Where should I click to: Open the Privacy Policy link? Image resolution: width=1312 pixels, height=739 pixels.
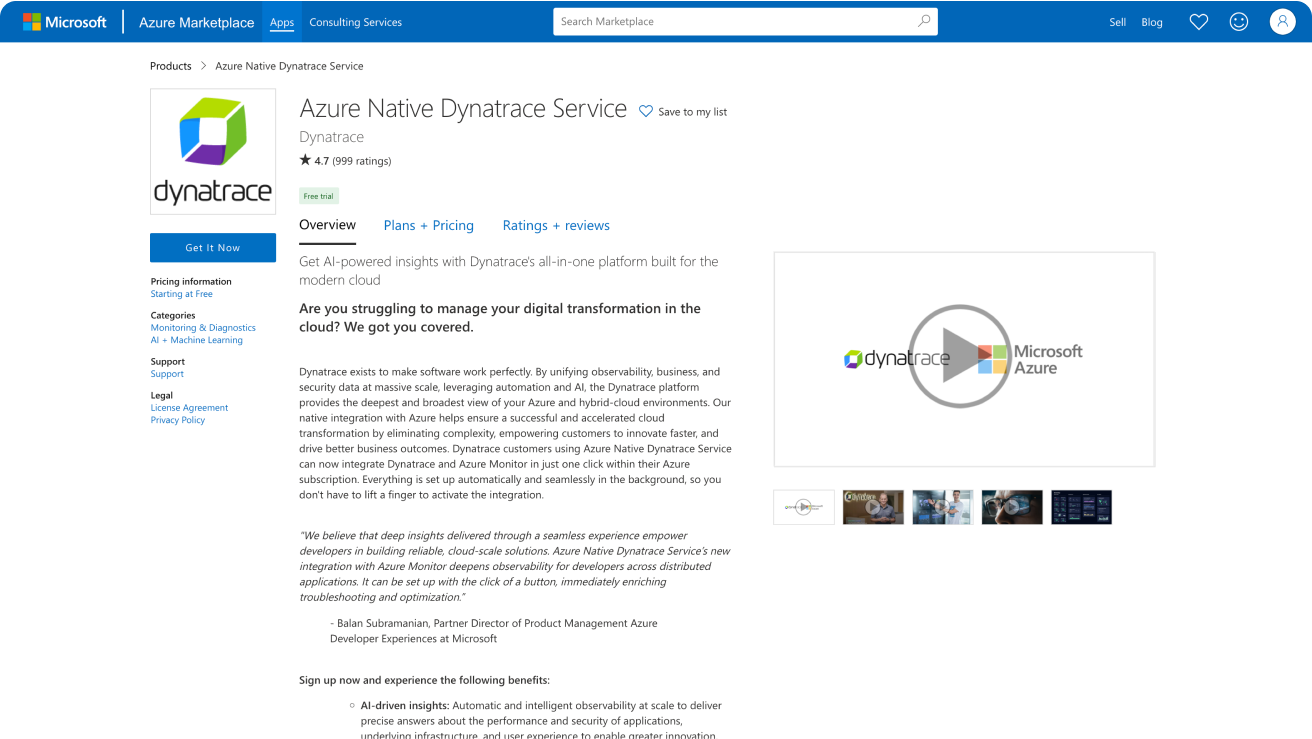tap(178, 420)
